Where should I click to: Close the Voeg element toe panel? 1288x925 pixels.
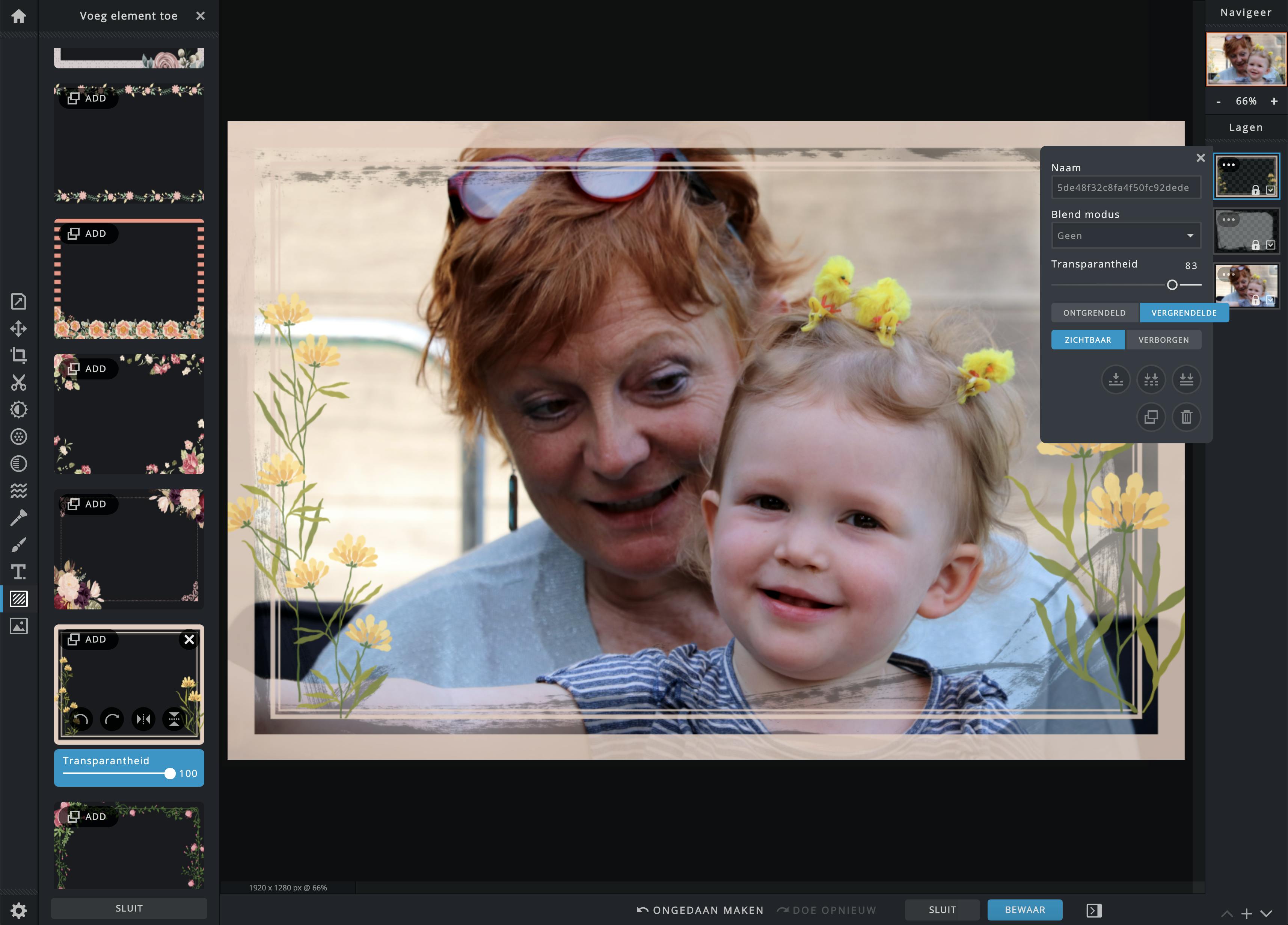click(201, 16)
